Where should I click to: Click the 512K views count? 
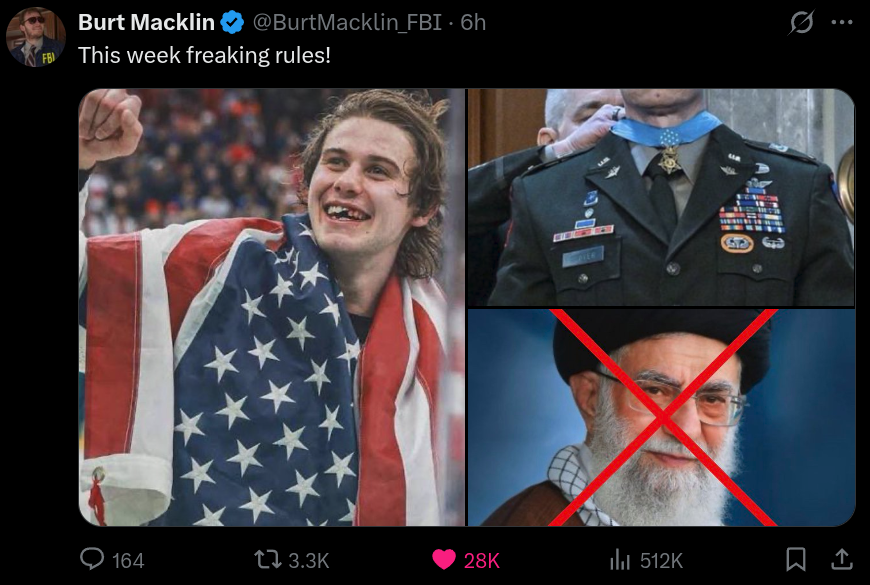coord(661,561)
